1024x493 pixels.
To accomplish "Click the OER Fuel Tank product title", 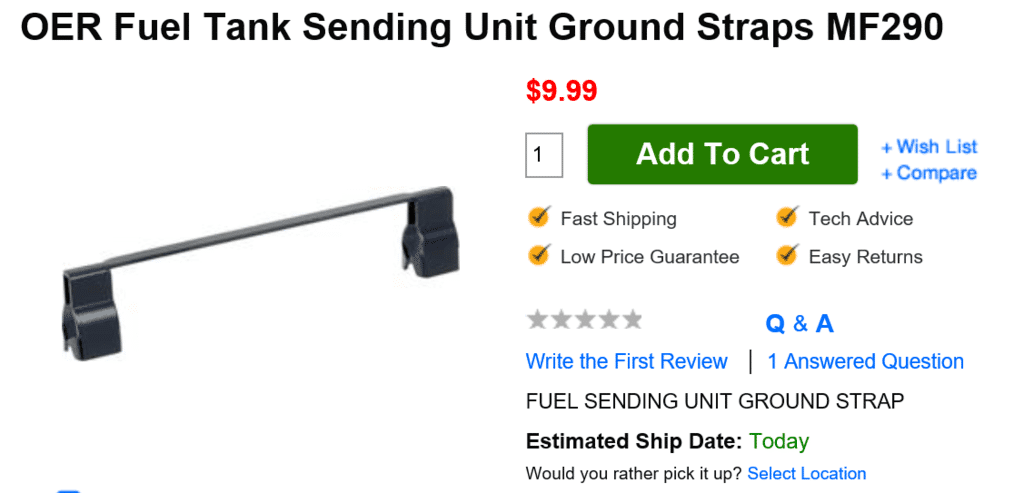I will click(481, 28).
